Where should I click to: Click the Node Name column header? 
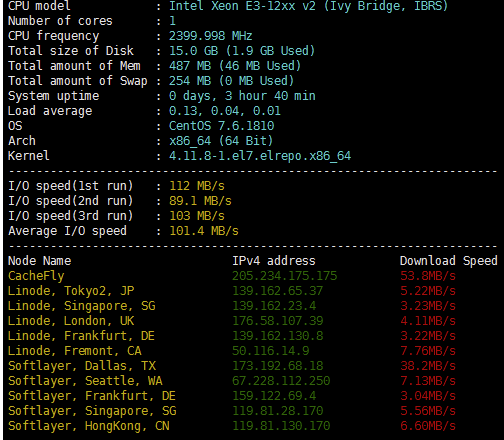coord(40,261)
